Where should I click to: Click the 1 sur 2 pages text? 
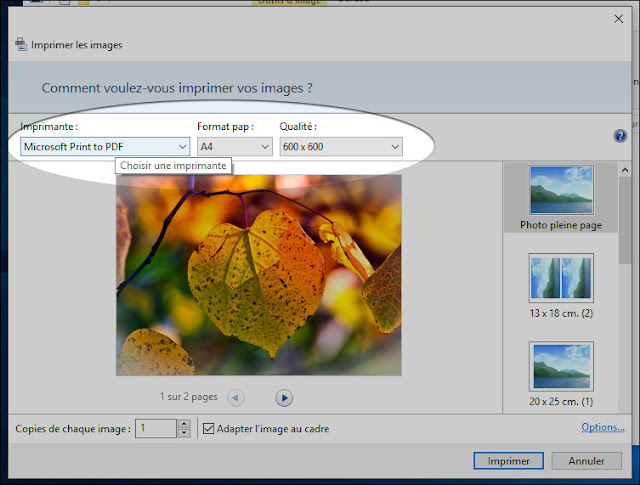point(189,396)
